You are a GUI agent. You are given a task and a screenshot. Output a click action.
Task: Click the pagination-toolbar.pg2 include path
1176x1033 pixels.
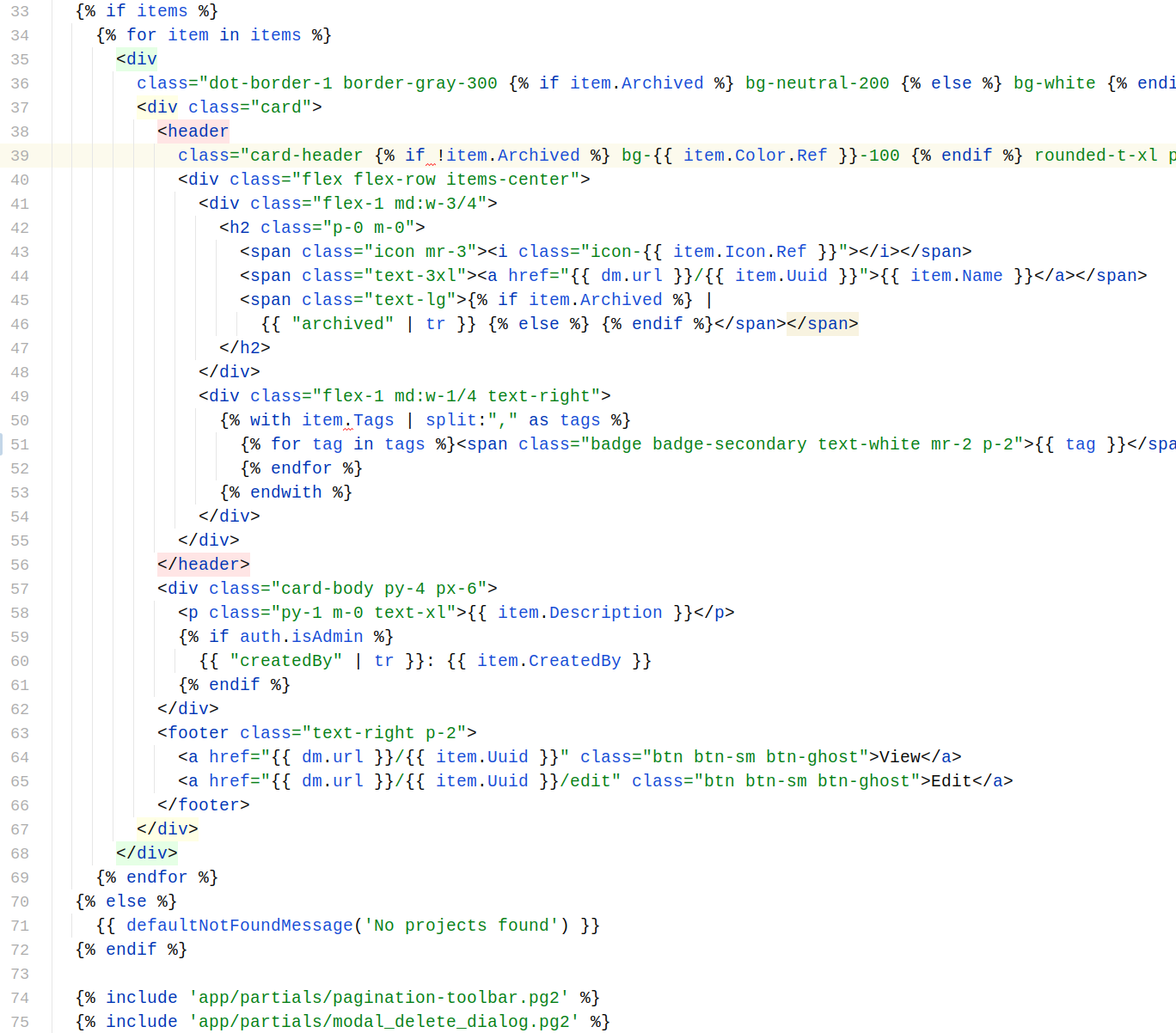[378, 998]
